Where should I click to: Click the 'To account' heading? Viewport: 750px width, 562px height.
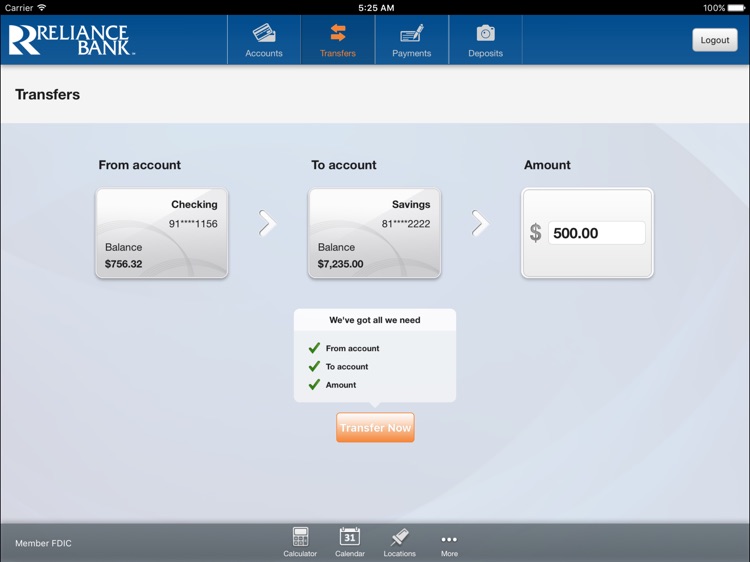point(344,165)
